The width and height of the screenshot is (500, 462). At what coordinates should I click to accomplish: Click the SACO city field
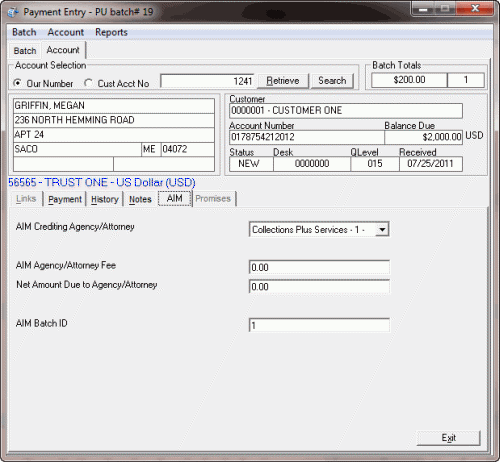[77, 149]
